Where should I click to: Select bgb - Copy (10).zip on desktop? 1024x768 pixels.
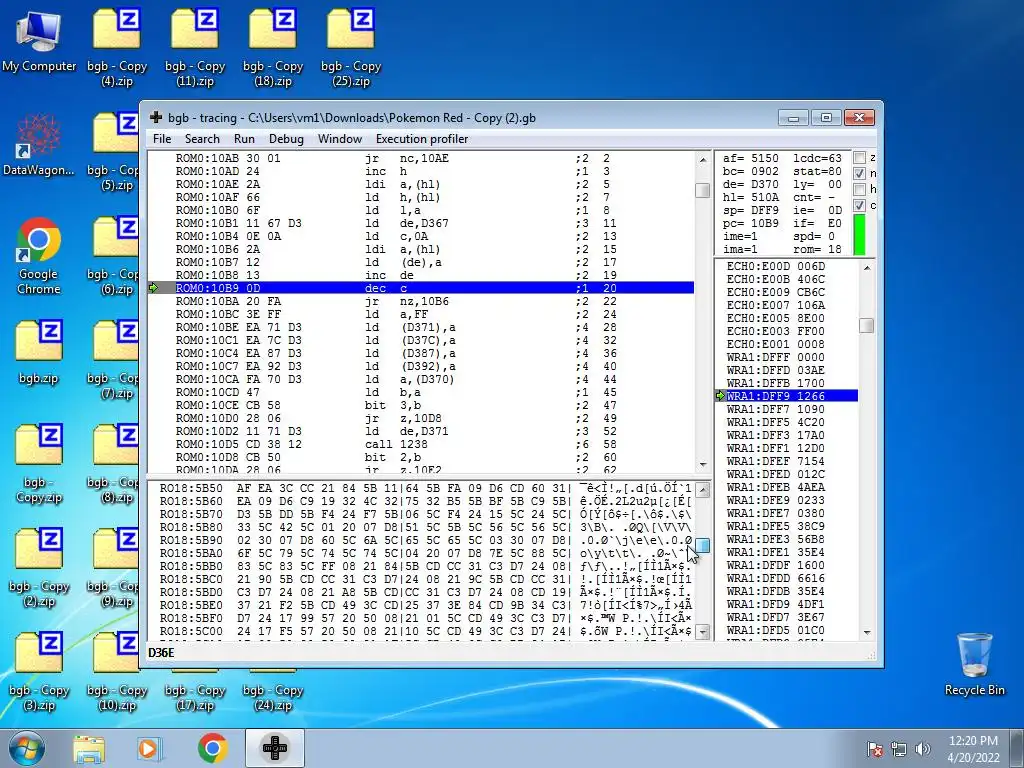117,673
